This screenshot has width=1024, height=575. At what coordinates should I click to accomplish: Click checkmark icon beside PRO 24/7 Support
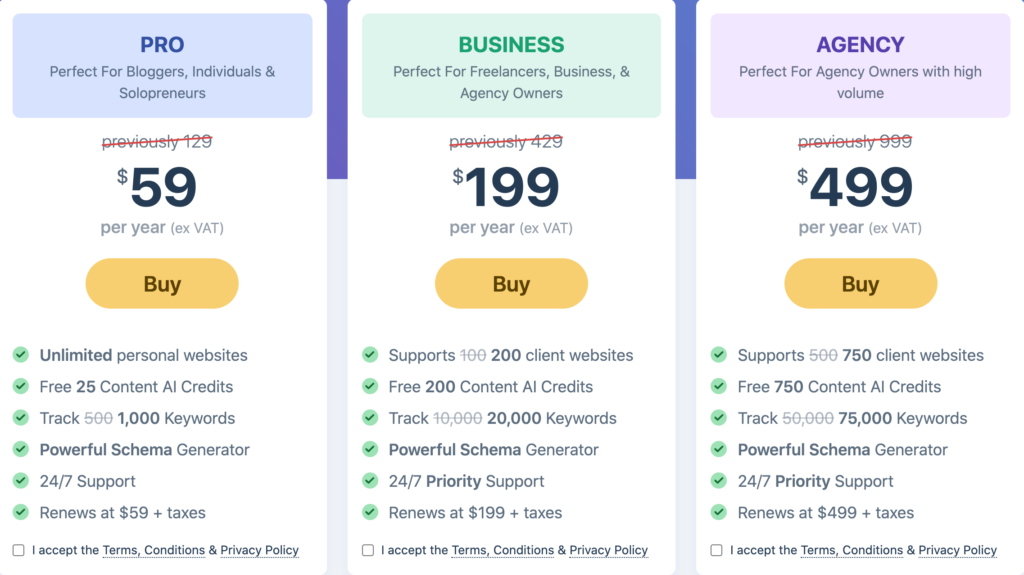(x=21, y=481)
